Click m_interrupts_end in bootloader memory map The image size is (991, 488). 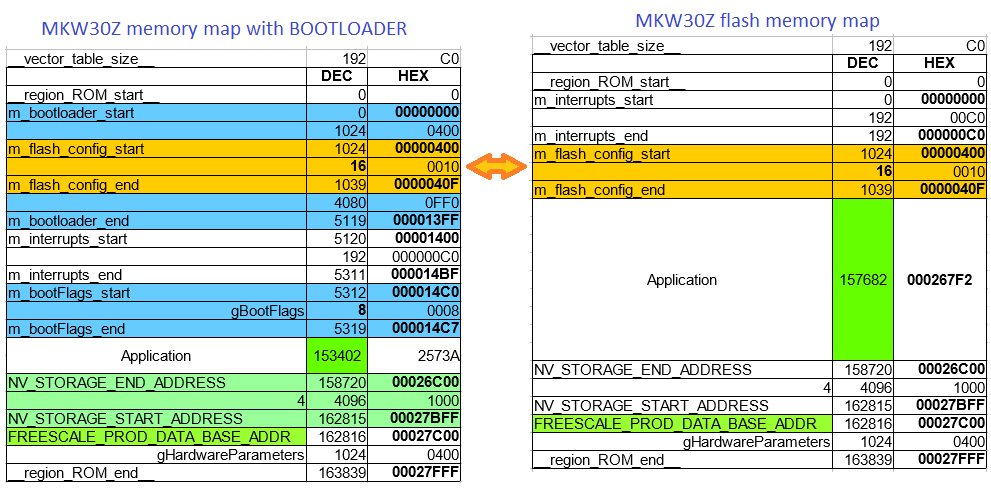[x=65, y=275]
